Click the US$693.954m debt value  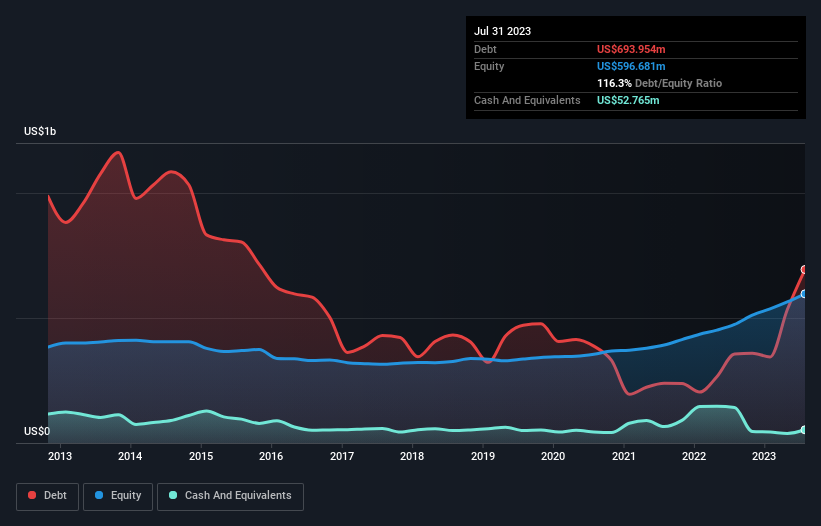click(x=631, y=49)
